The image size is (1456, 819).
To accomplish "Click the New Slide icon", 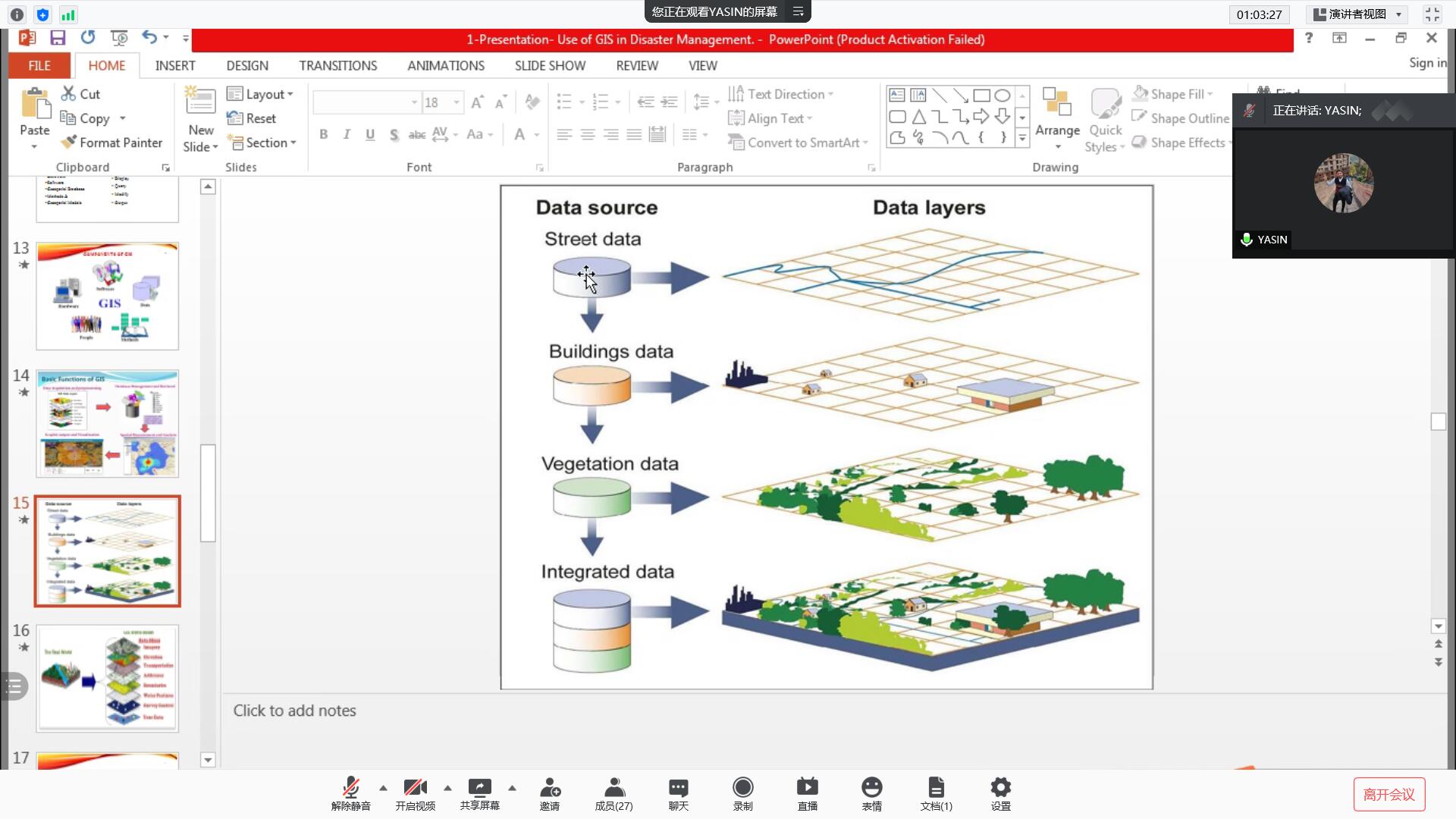I will pos(200,101).
